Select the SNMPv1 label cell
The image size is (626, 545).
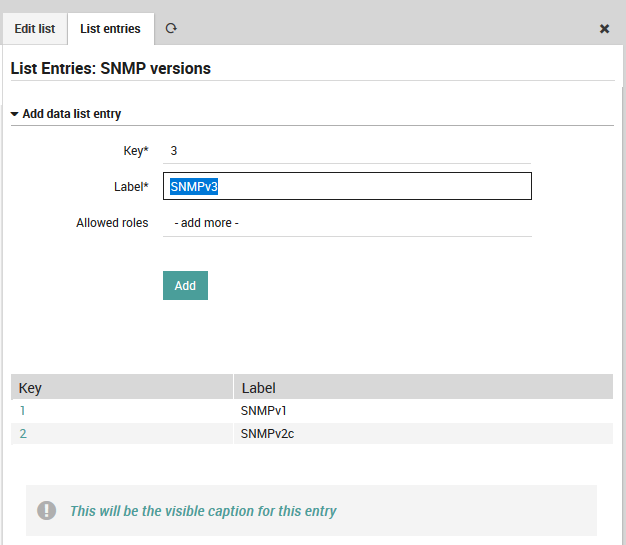[x=263, y=410]
